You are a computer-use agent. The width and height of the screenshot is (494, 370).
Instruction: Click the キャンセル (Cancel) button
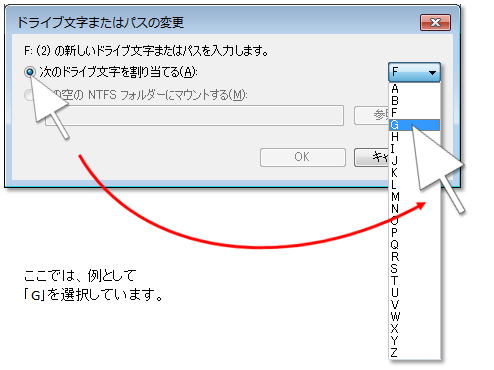tap(372, 157)
